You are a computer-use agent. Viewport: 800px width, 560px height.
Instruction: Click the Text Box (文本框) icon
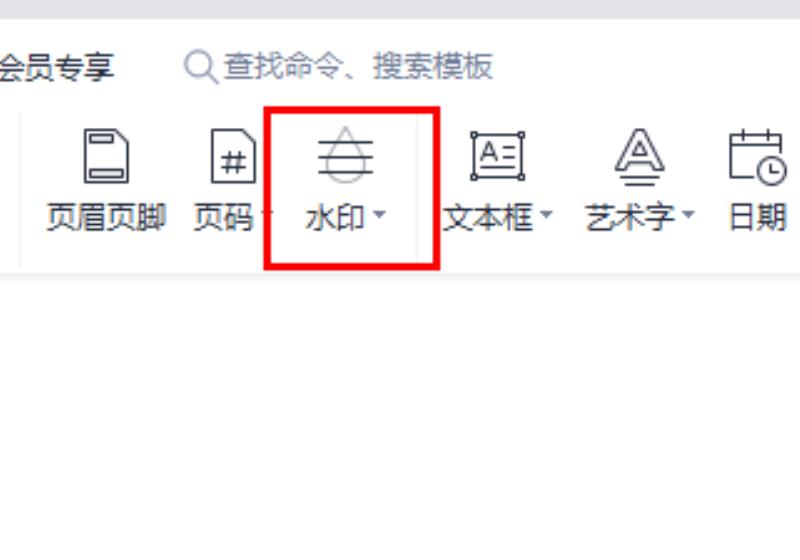(x=497, y=156)
